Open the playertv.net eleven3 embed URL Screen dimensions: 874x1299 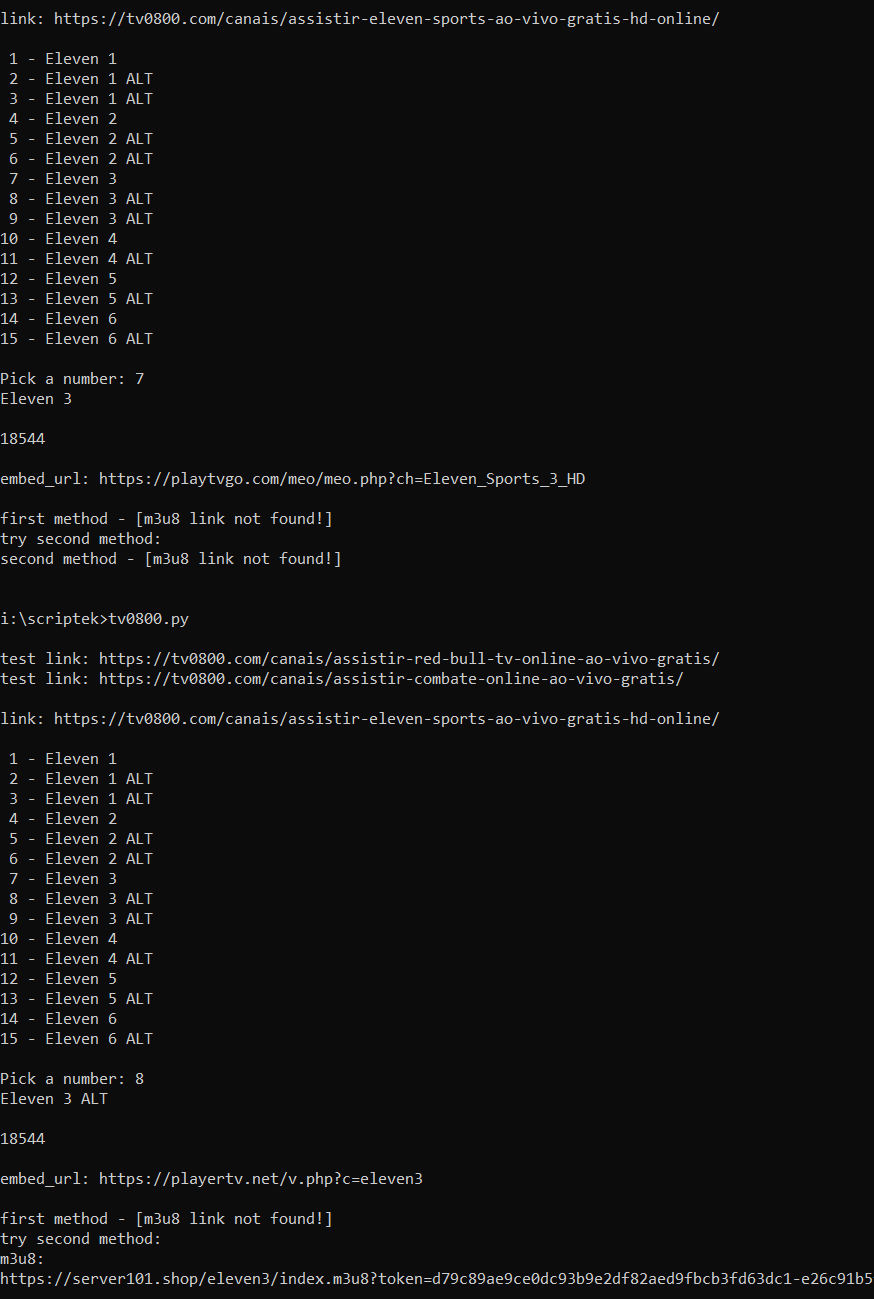[x=260, y=1179]
